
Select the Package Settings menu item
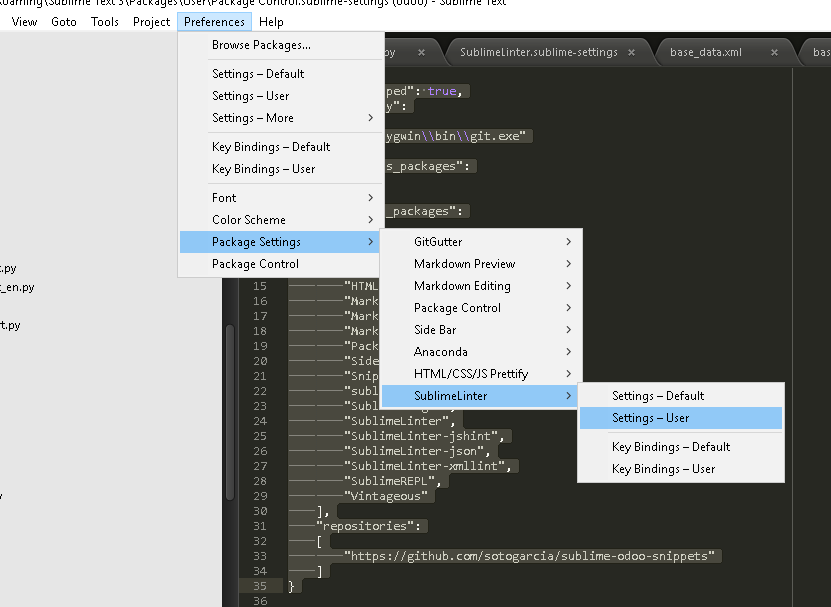280,242
